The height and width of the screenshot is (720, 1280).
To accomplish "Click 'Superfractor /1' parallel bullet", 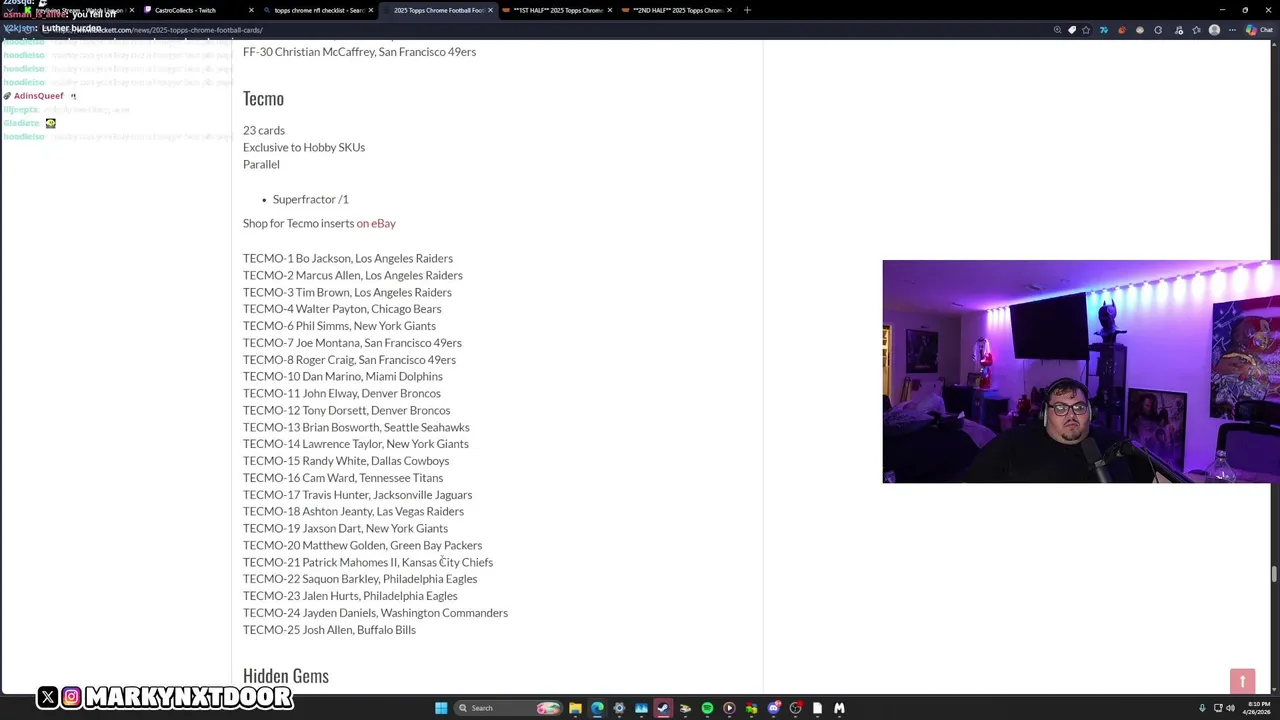I will pyautogui.click(x=310, y=199).
